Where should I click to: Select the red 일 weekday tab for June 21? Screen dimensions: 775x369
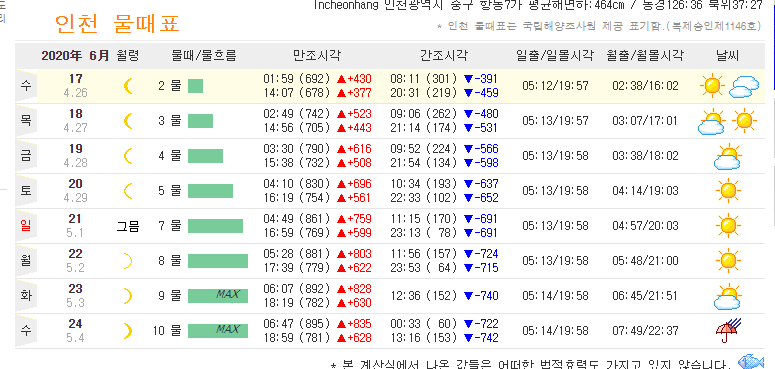(26, 226)
